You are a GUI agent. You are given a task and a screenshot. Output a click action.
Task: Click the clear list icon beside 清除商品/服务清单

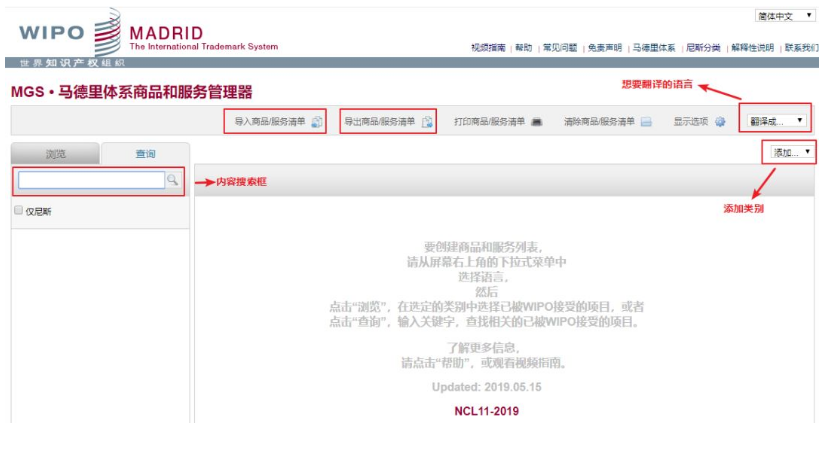[646, 122]
